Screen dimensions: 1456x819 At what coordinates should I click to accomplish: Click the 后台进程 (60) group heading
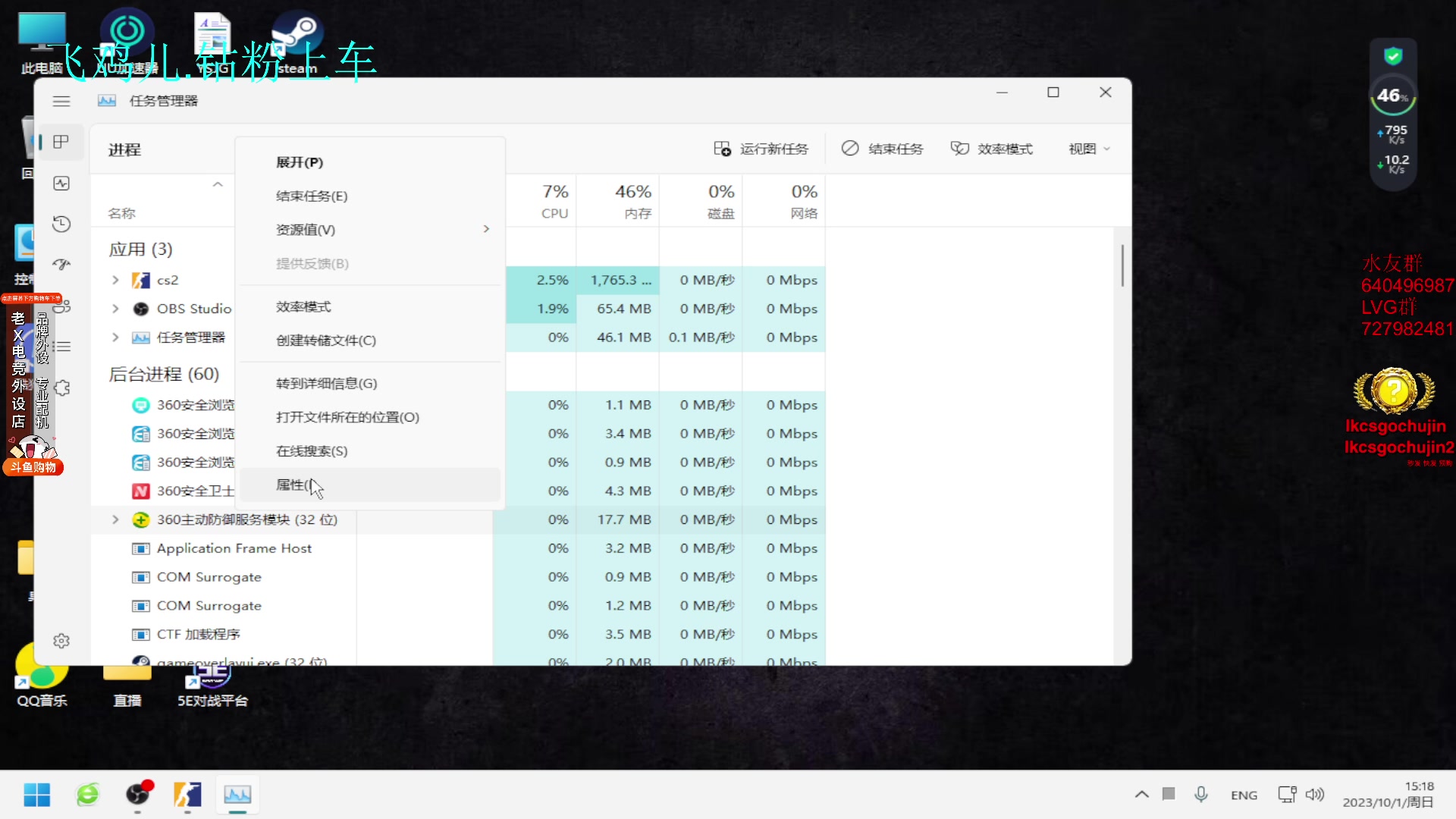164,374
